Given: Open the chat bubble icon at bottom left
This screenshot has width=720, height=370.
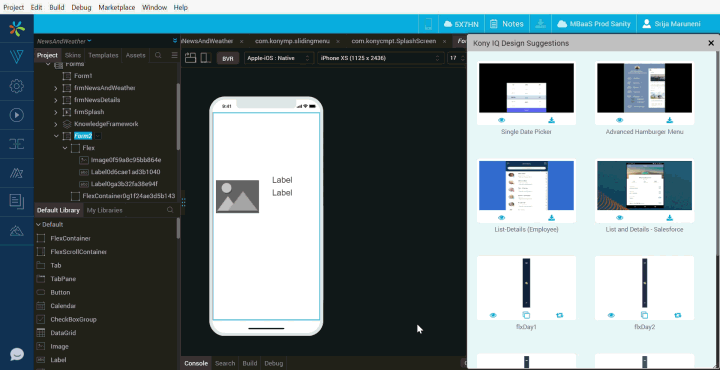Looking at the screenshot, I should click(17, 354).
